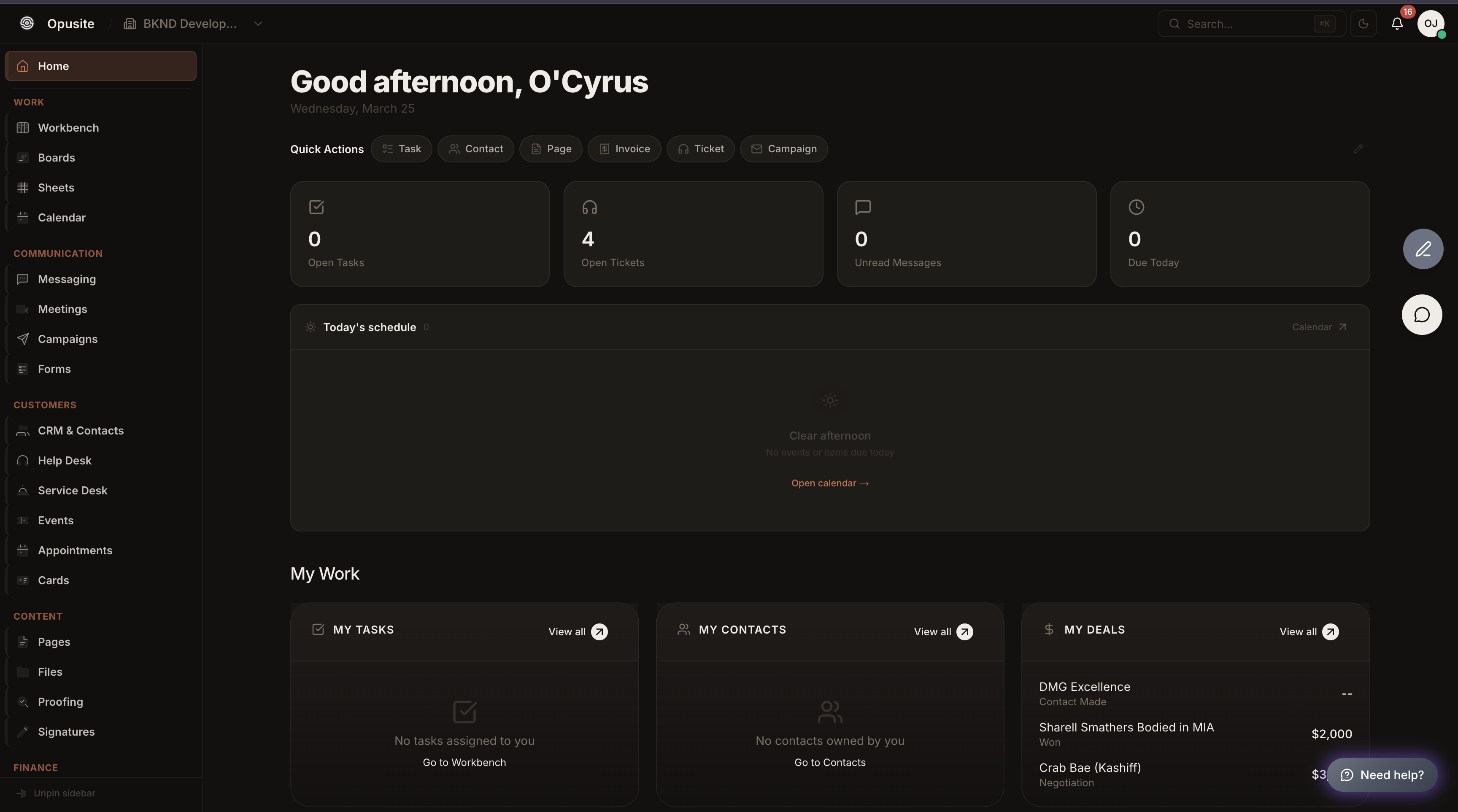Open the Help Desk section
The image size is (1458, 812).
(65, 460)
